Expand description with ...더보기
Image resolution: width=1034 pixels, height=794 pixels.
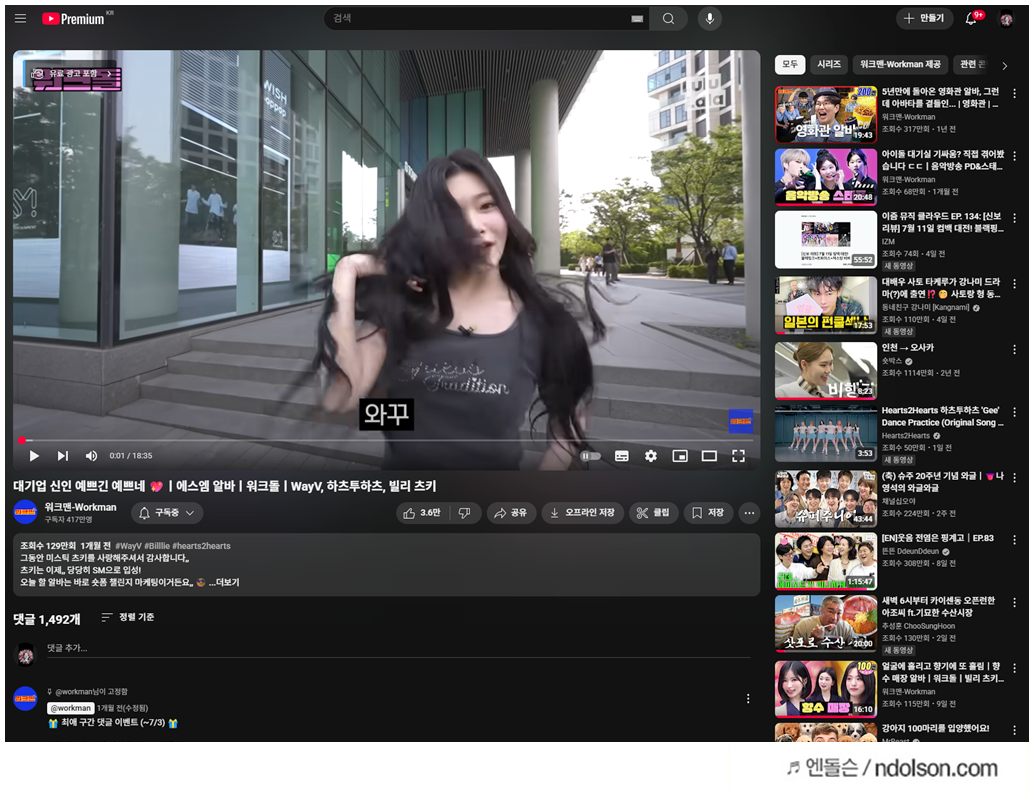pyautogui.click(x=224, y=582)
